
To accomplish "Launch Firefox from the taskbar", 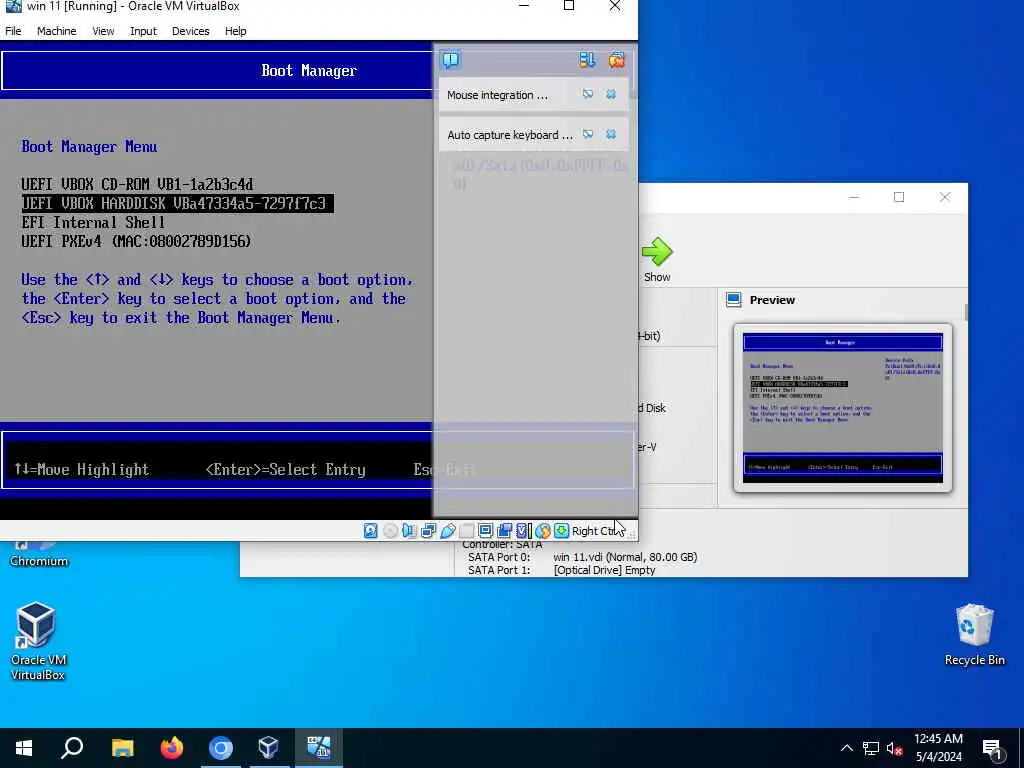I will 172,748.
